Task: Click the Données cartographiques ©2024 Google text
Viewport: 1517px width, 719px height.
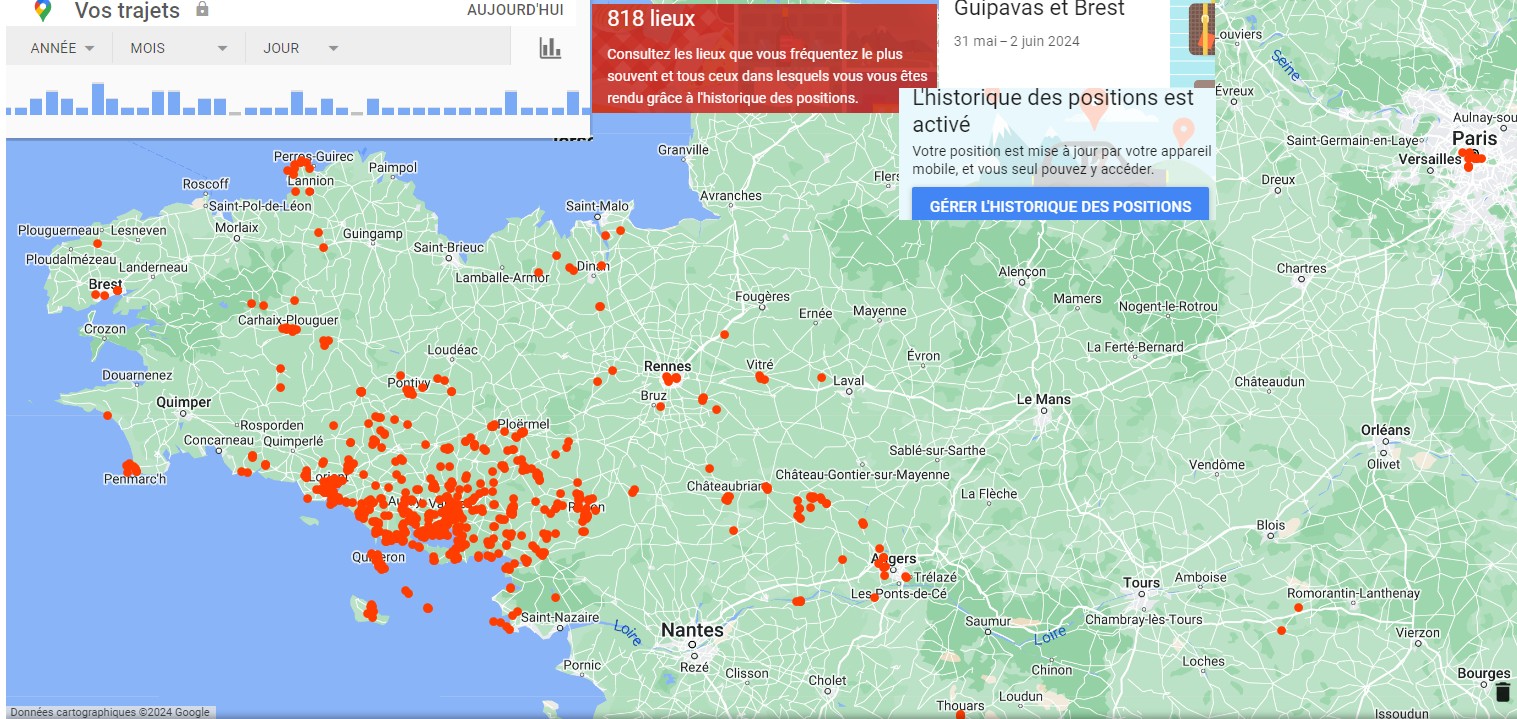Action: click(x=110, y=712)
